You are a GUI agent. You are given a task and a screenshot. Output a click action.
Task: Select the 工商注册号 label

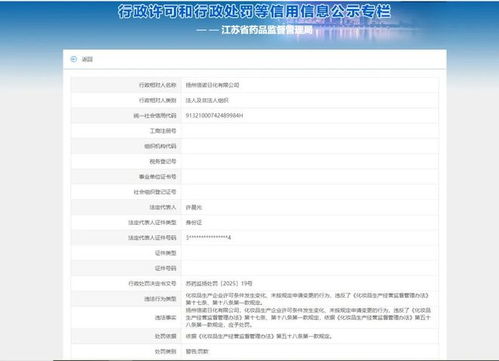[x=163, y=131]
